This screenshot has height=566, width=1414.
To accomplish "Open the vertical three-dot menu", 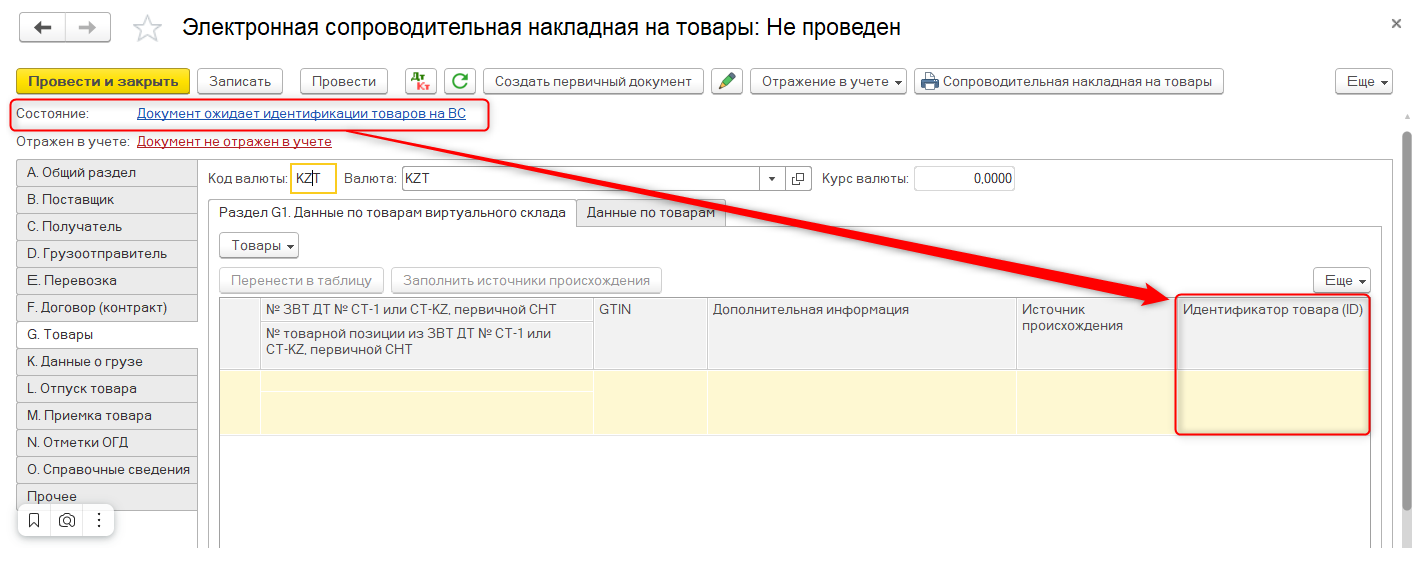I will (x=99, y=520).
